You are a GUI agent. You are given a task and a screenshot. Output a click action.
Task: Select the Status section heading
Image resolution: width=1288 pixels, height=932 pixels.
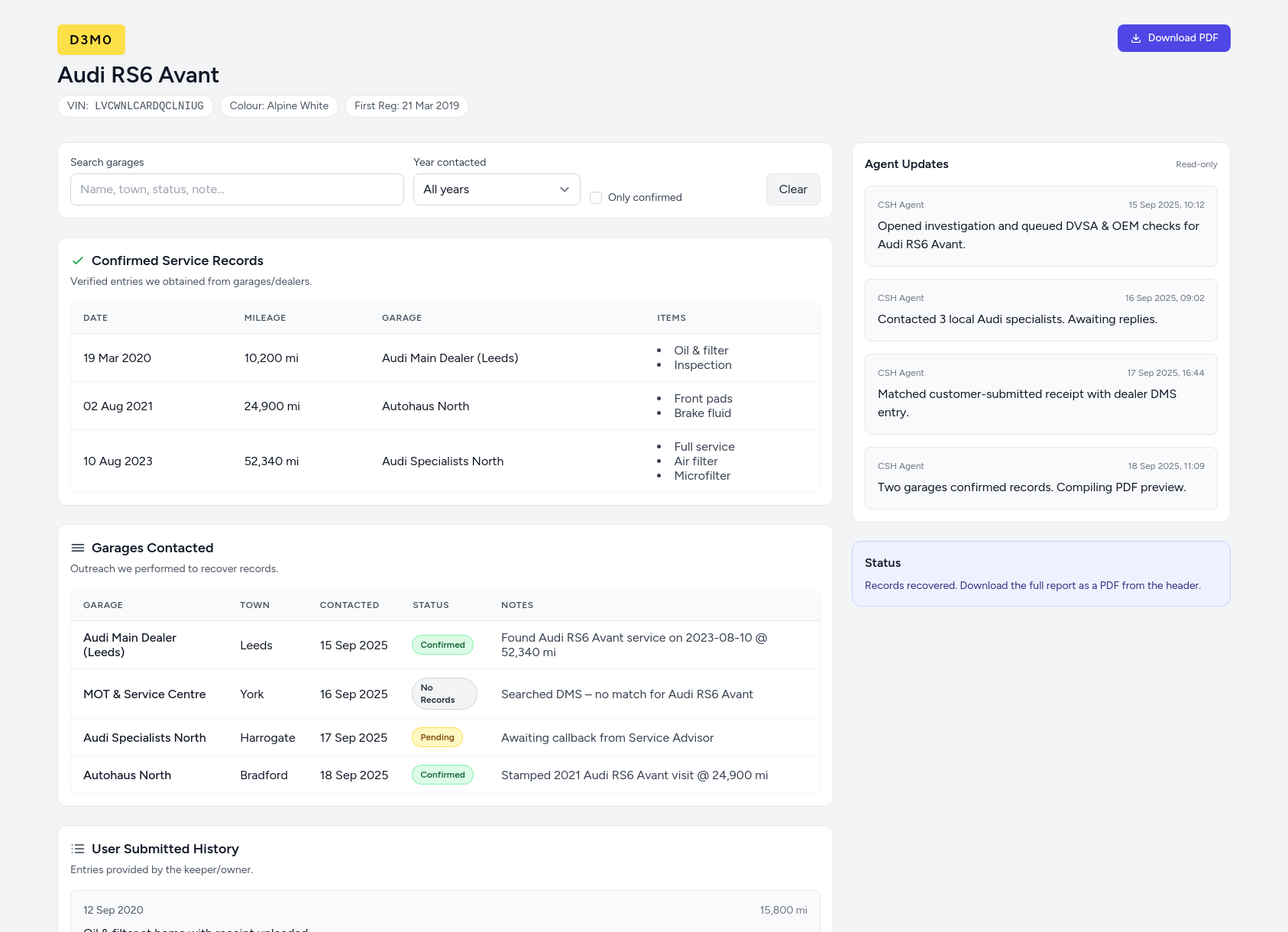pos(882,563)
